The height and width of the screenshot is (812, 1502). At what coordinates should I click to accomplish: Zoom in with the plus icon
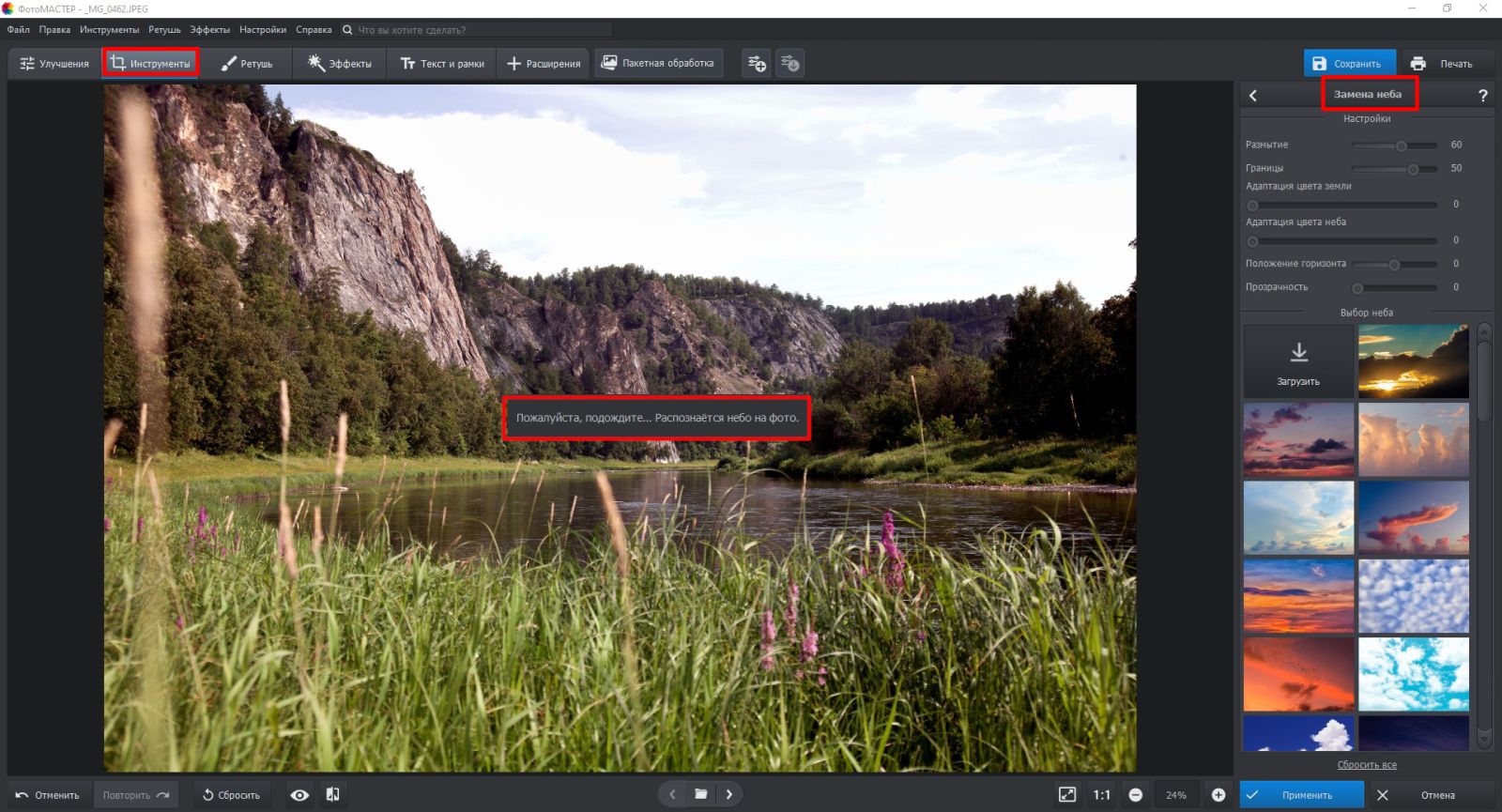[x=1218, y=795]
